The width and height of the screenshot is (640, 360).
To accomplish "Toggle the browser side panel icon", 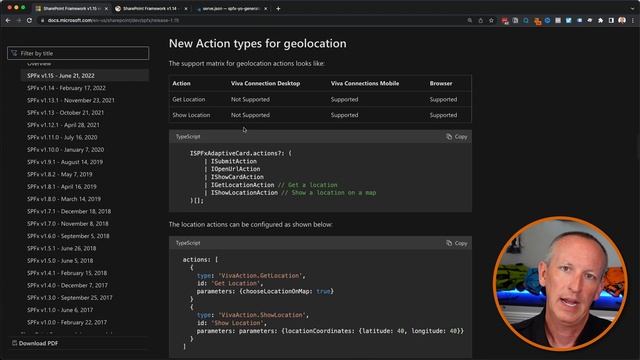I will [x=611, y=20].
